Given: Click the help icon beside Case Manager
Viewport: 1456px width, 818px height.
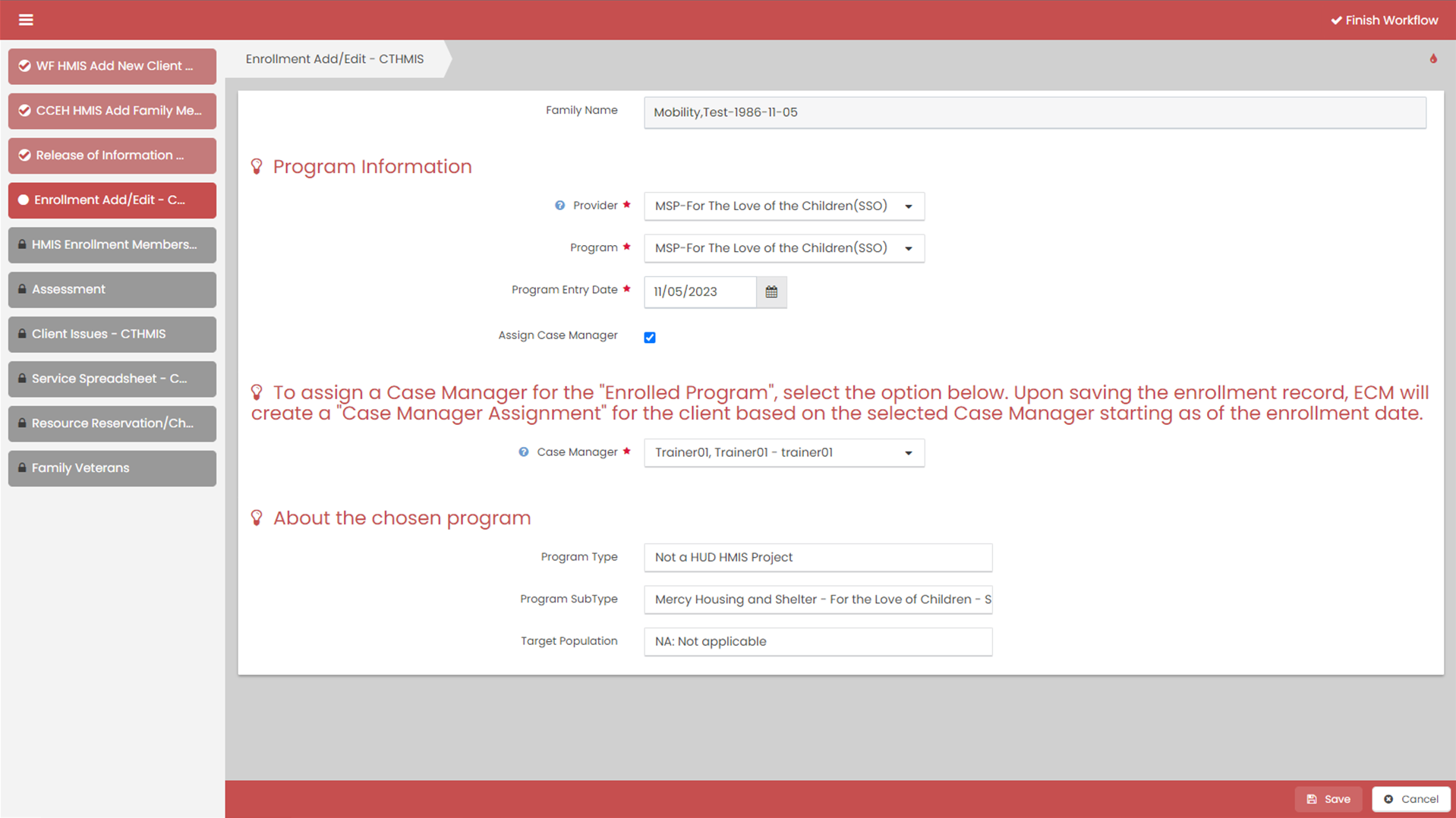Looking at the screenshot, I should (524, 452).
